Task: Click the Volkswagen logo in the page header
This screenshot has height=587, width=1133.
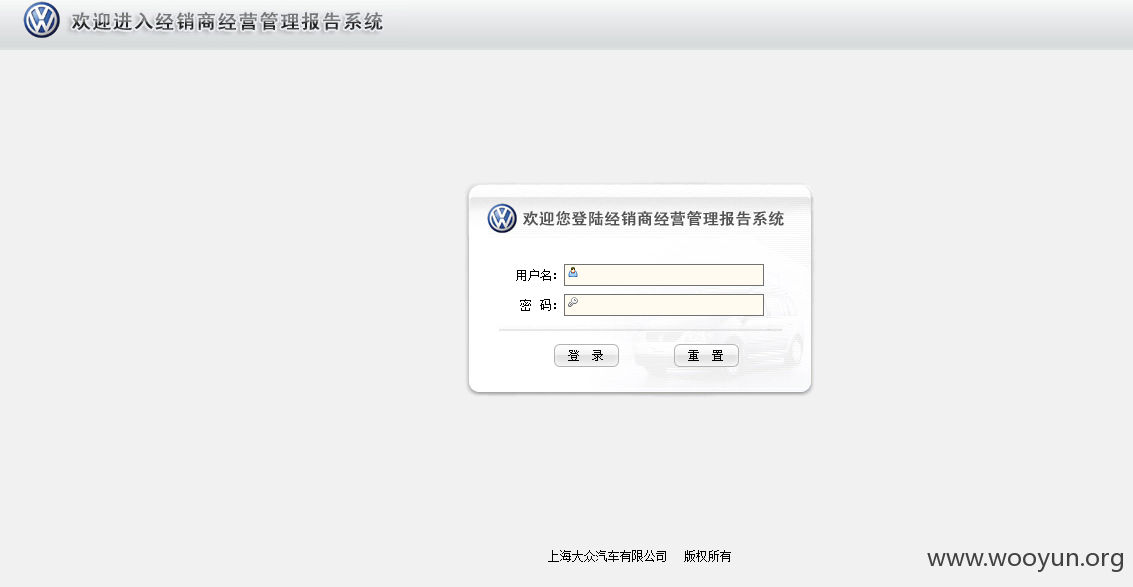Action: [x=42, y=20]
